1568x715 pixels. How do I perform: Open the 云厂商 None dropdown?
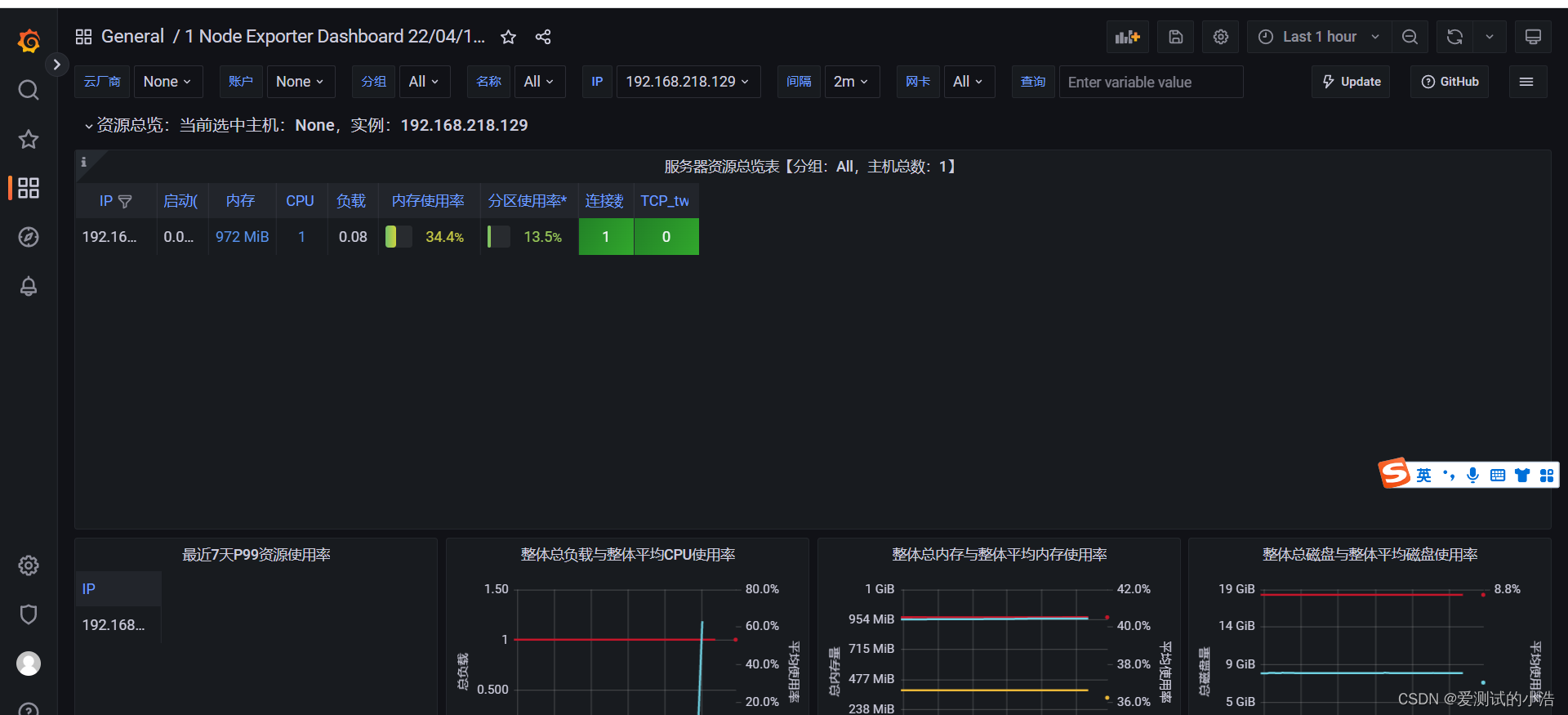167,82
